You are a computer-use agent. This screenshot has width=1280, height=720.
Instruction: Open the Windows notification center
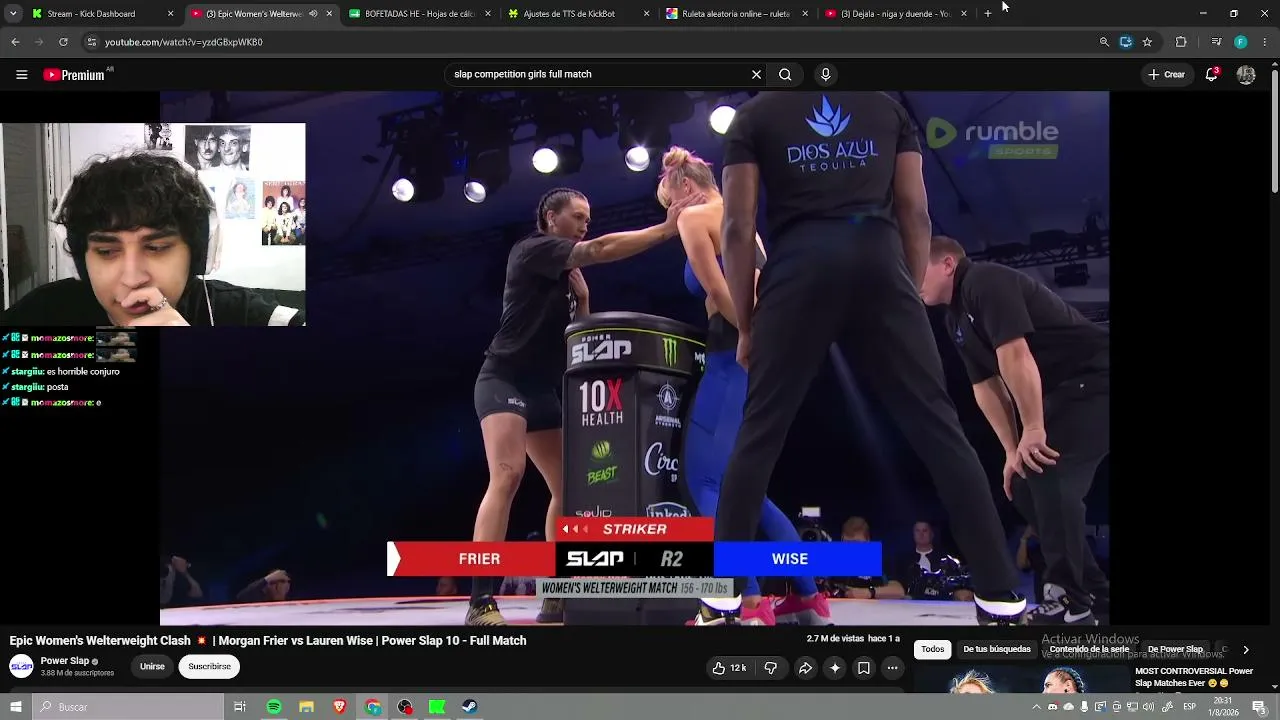[x=1259, y=707]
